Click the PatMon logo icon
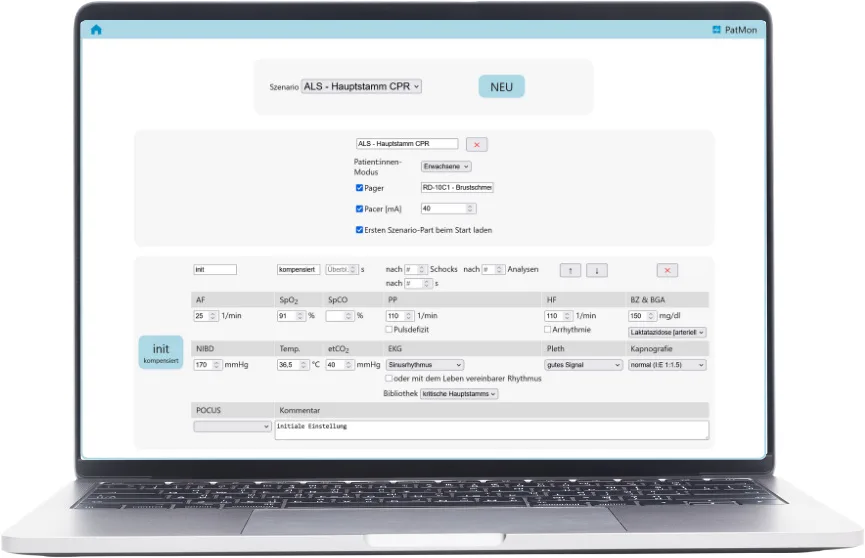This screenshot has width=865, height=558. click(x=716, y=30)
